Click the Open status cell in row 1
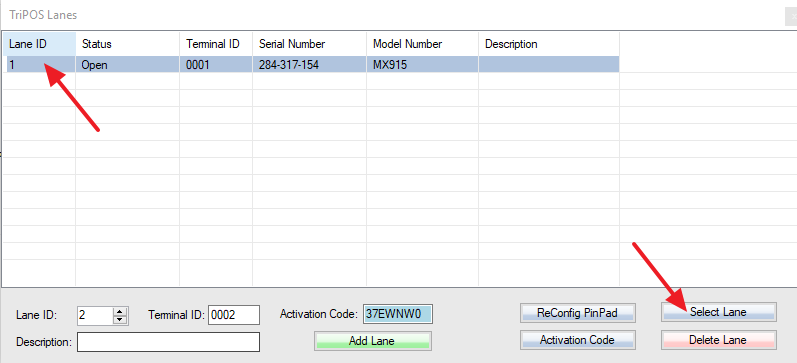 [128, 65]
